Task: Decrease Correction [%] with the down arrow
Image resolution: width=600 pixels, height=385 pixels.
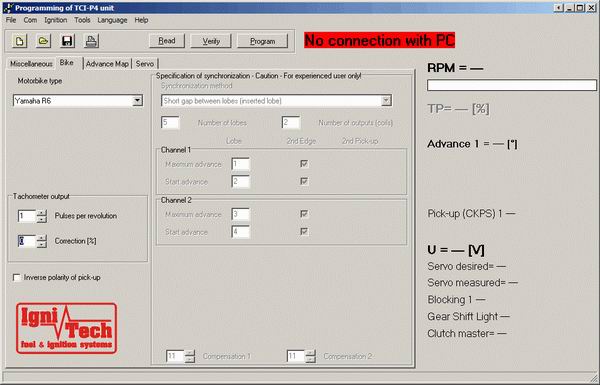Action: click(x=42, y=244)
